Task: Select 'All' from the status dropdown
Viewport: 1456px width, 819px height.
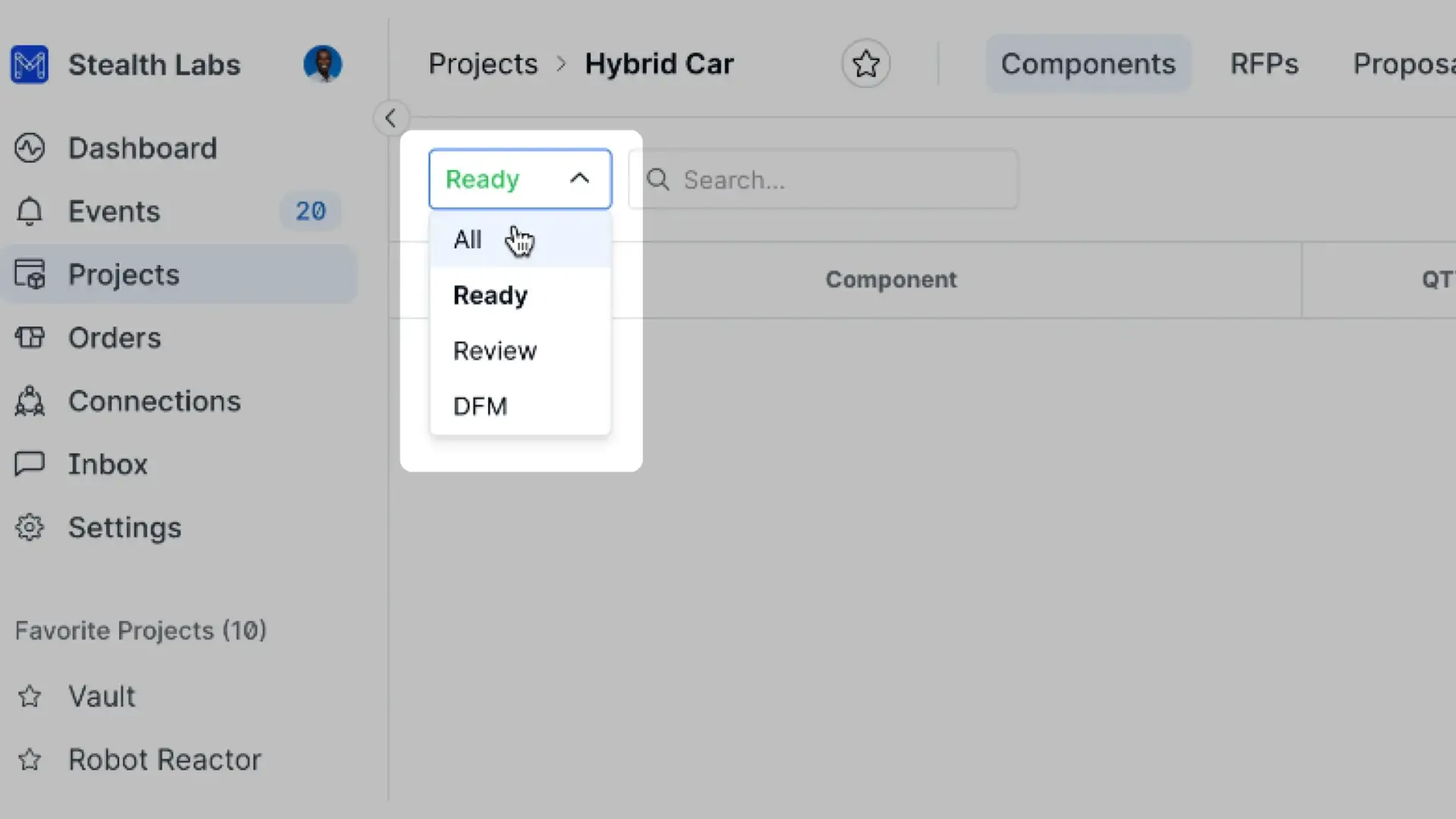Action: coord(468,239)
